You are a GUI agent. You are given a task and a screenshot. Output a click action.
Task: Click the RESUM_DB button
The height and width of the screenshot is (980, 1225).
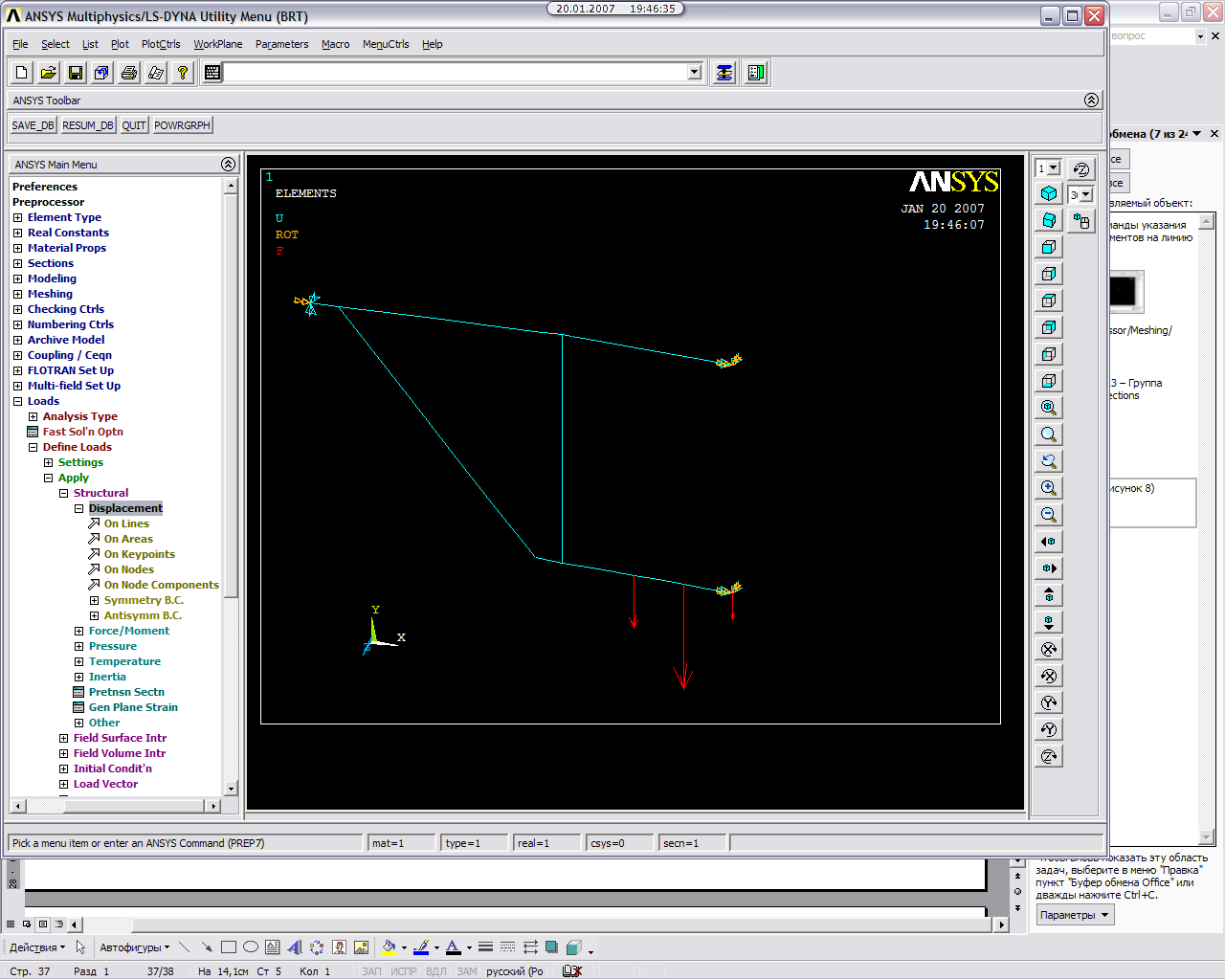[x=88, y=125]
